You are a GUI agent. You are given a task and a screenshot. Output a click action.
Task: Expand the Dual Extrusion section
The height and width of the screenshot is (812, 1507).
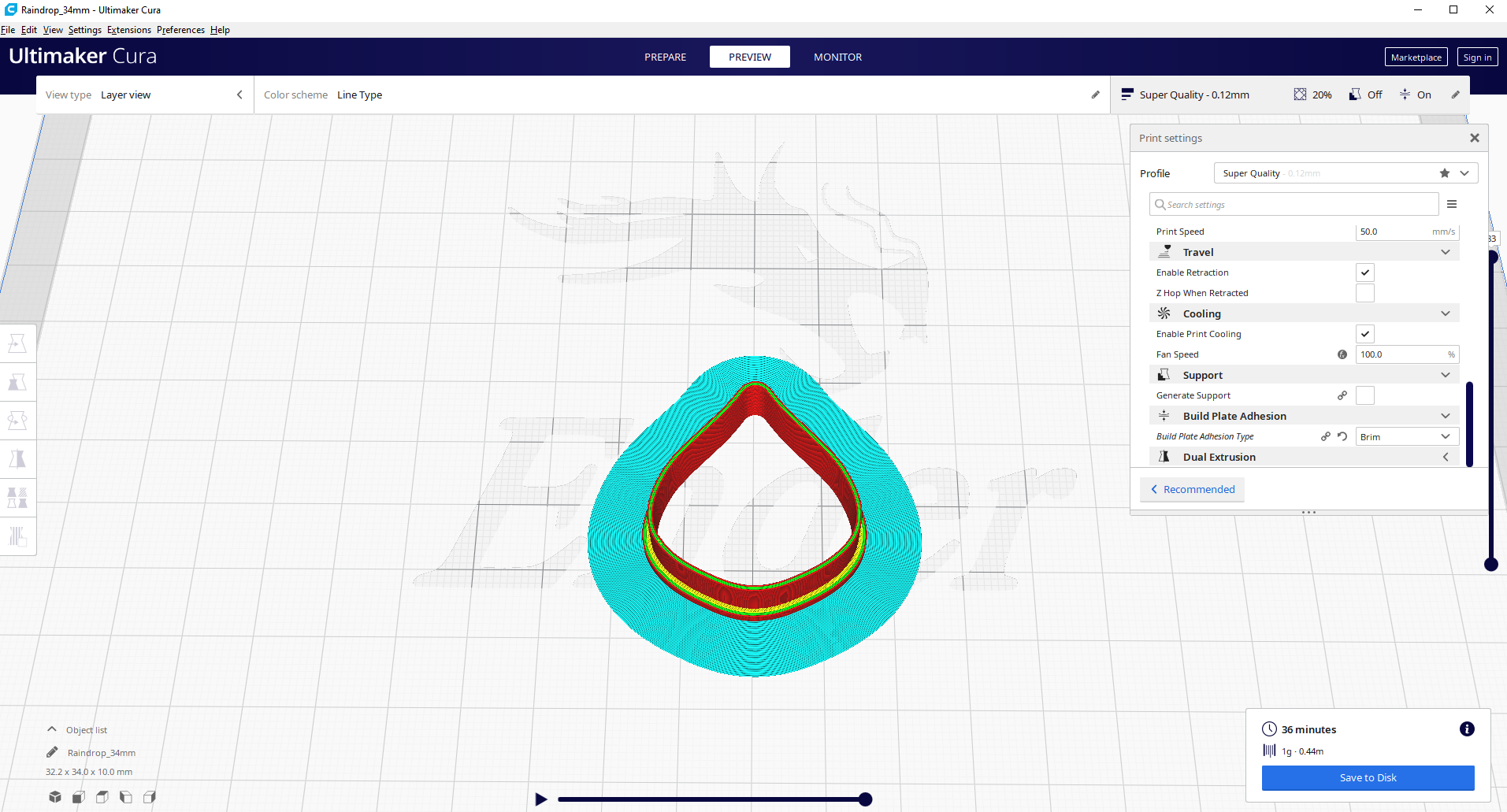tap(1446, 457)
